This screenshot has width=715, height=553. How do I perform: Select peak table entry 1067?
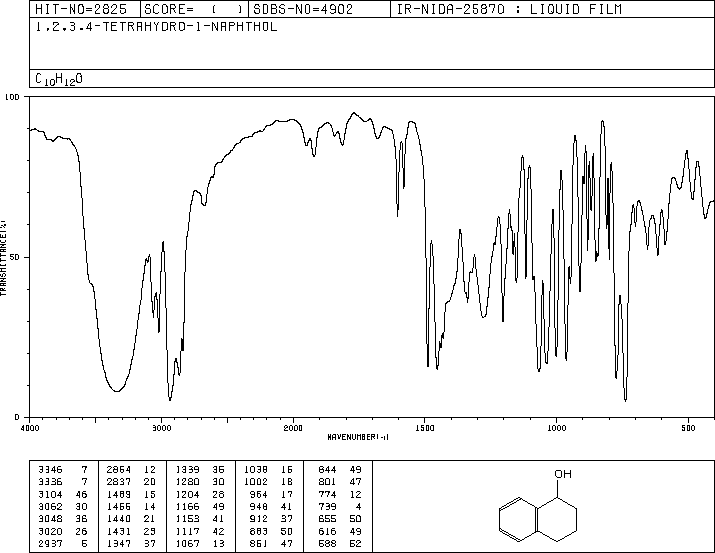pos(187,543)
